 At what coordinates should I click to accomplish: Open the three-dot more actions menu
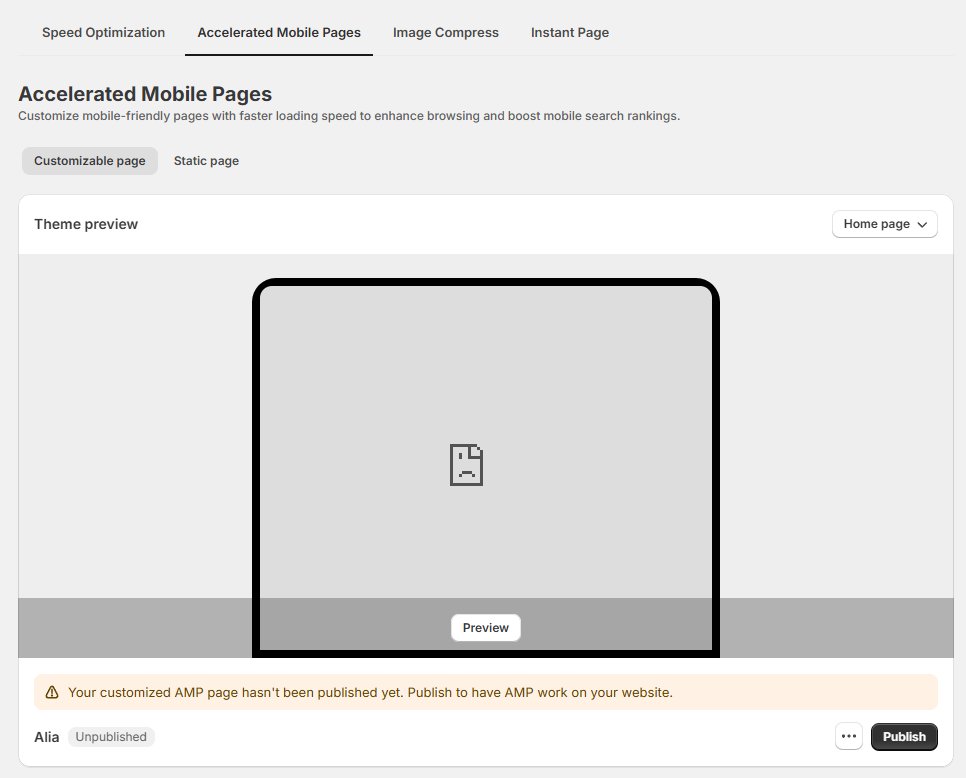point(849,737)
